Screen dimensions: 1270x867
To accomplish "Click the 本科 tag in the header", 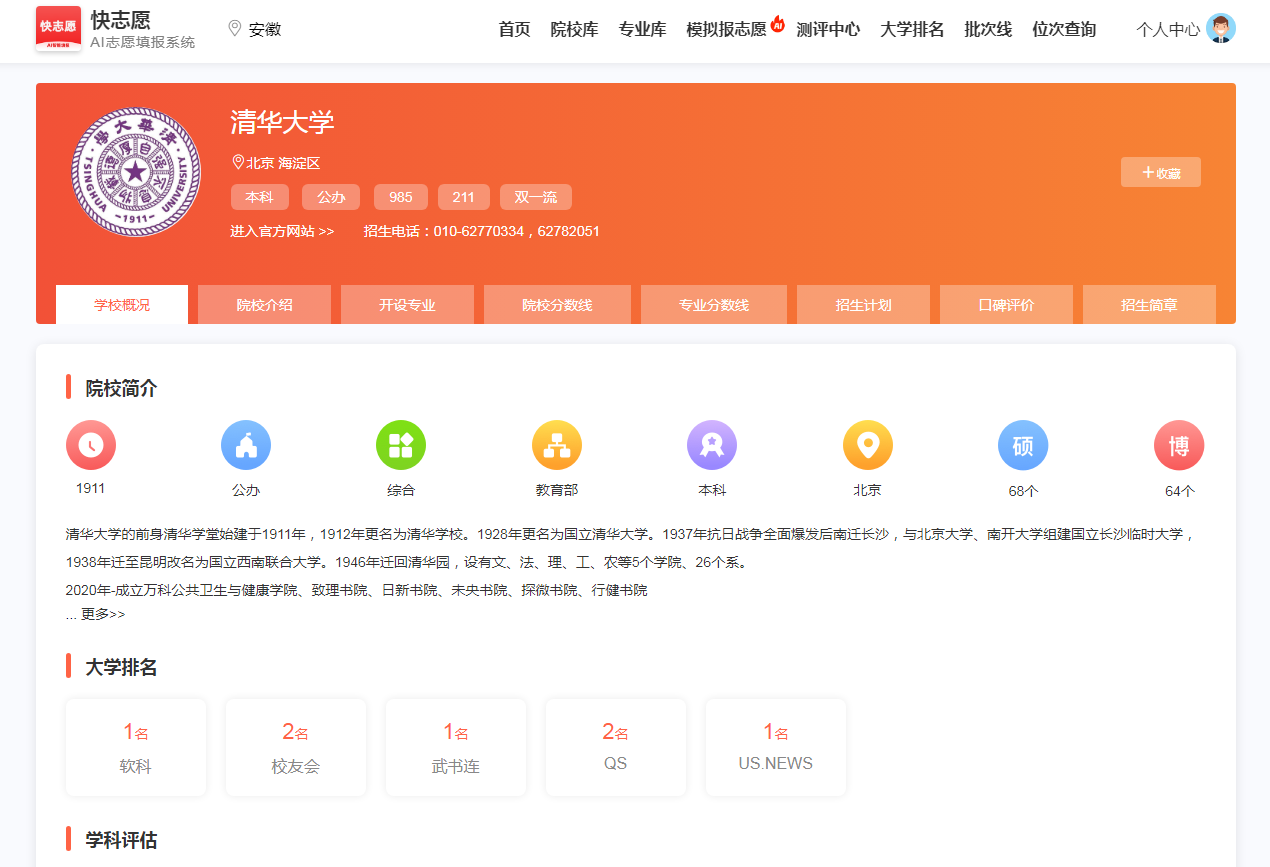I will [x=260, y=197].
